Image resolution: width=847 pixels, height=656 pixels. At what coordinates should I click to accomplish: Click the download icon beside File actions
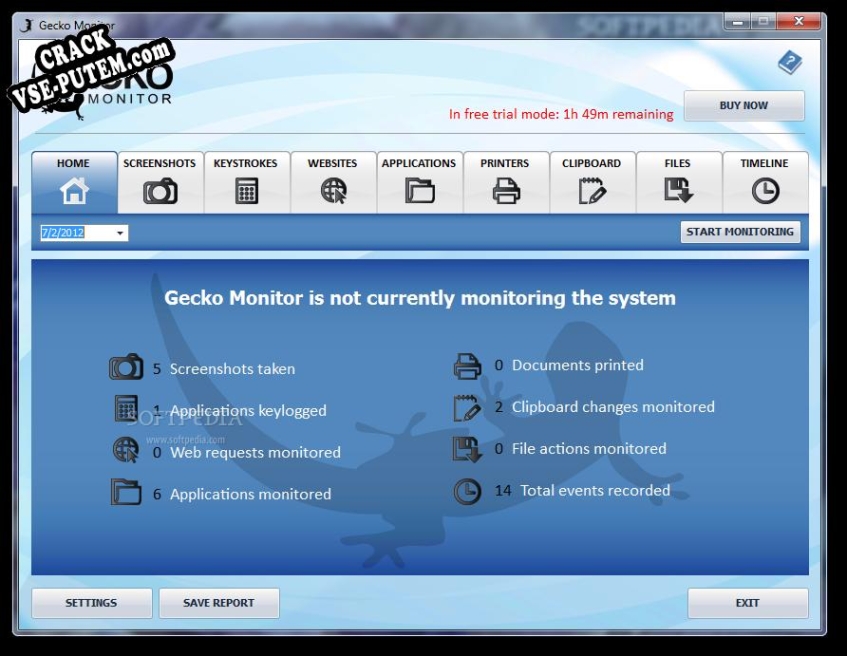(467, 449)
